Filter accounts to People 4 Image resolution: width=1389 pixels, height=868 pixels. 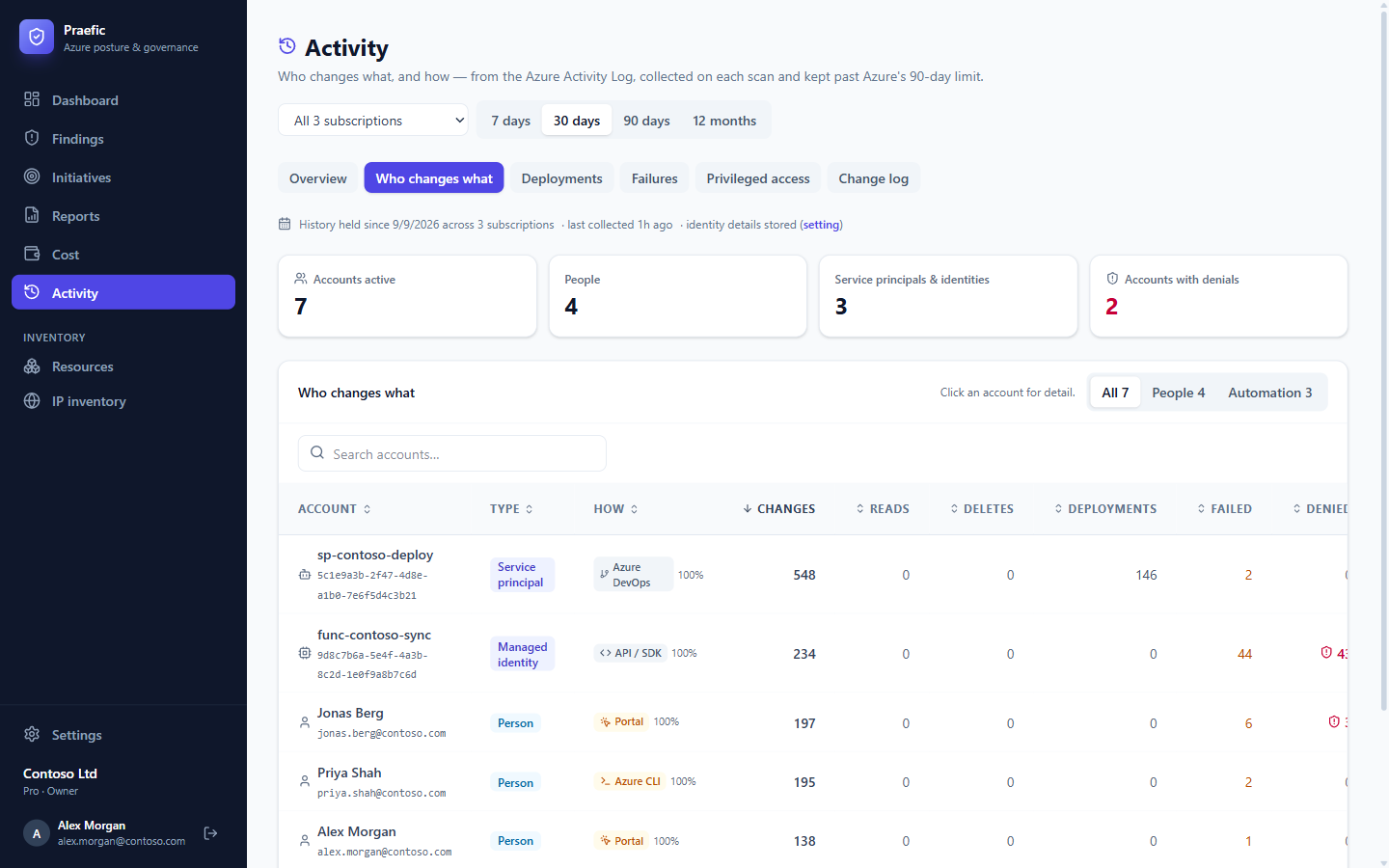coord(1179,393)
